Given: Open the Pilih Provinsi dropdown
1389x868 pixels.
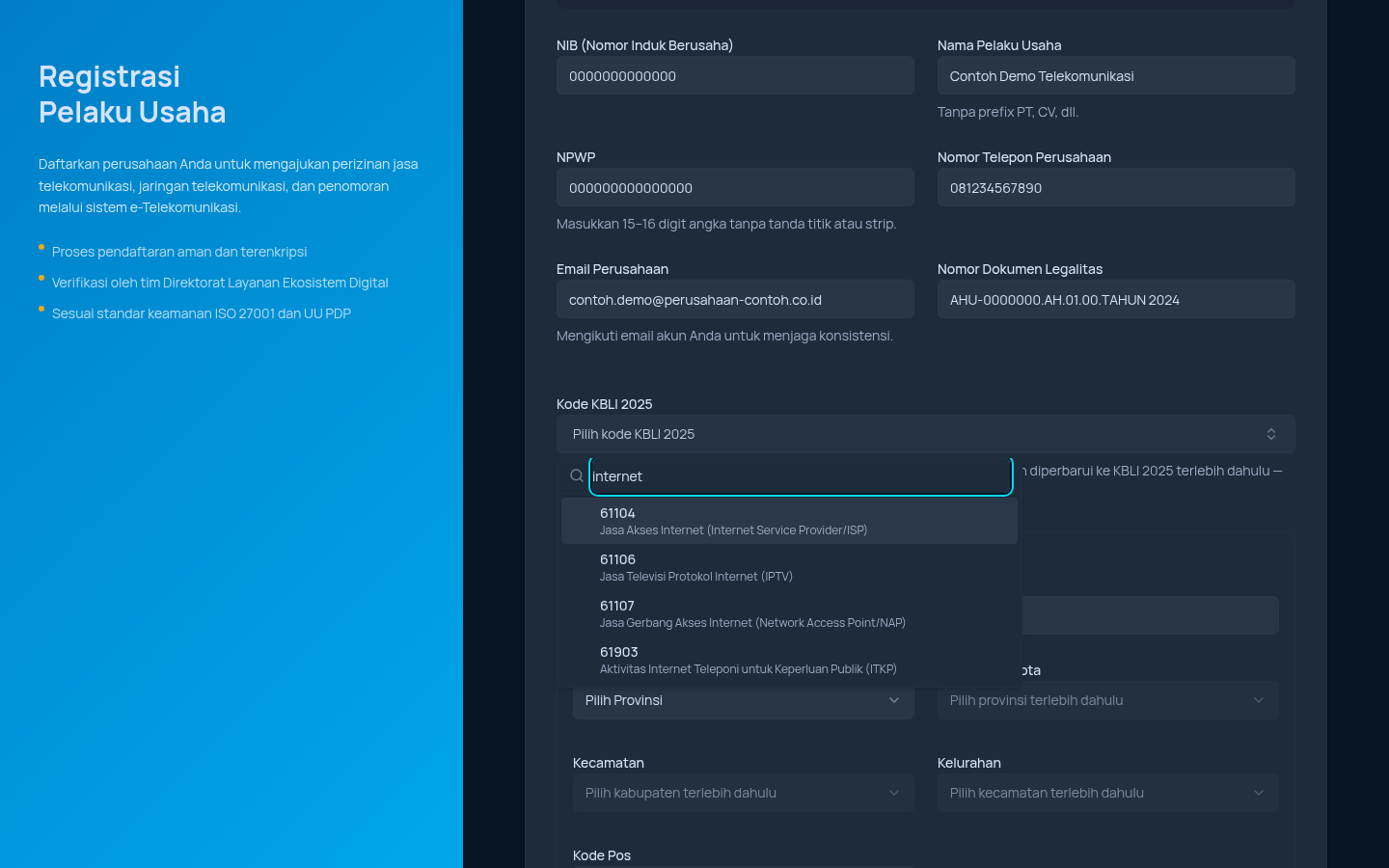Looking at the screenshot, I should point(743,700).
